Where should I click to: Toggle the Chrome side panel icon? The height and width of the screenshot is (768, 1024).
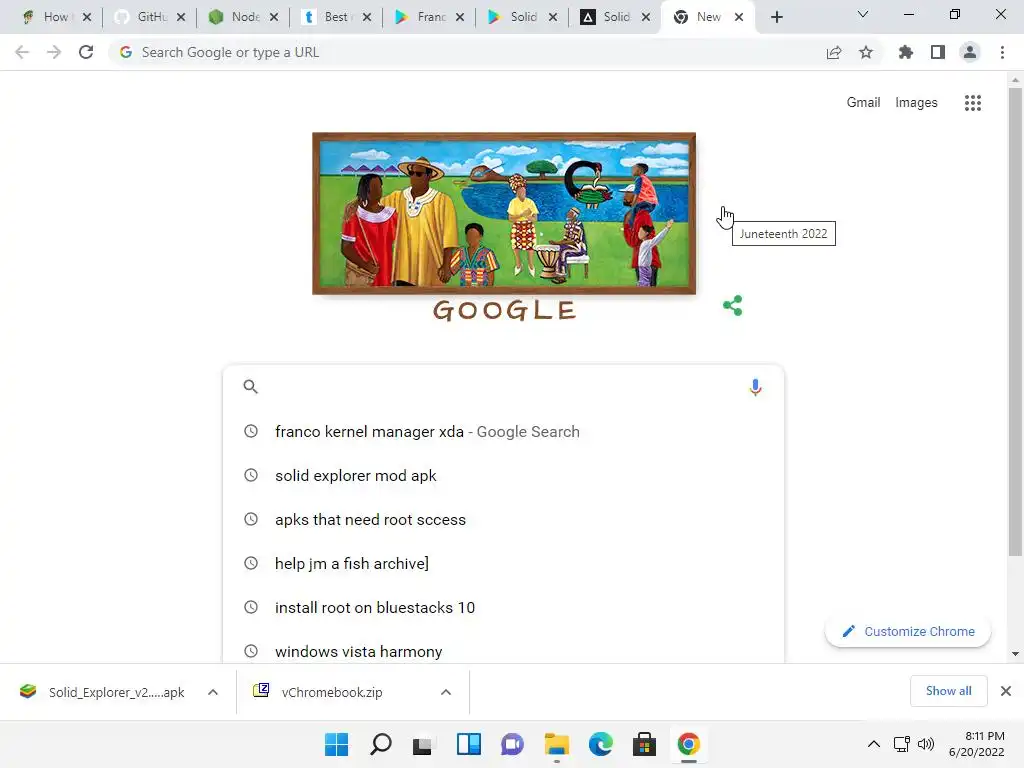(938, 52)
